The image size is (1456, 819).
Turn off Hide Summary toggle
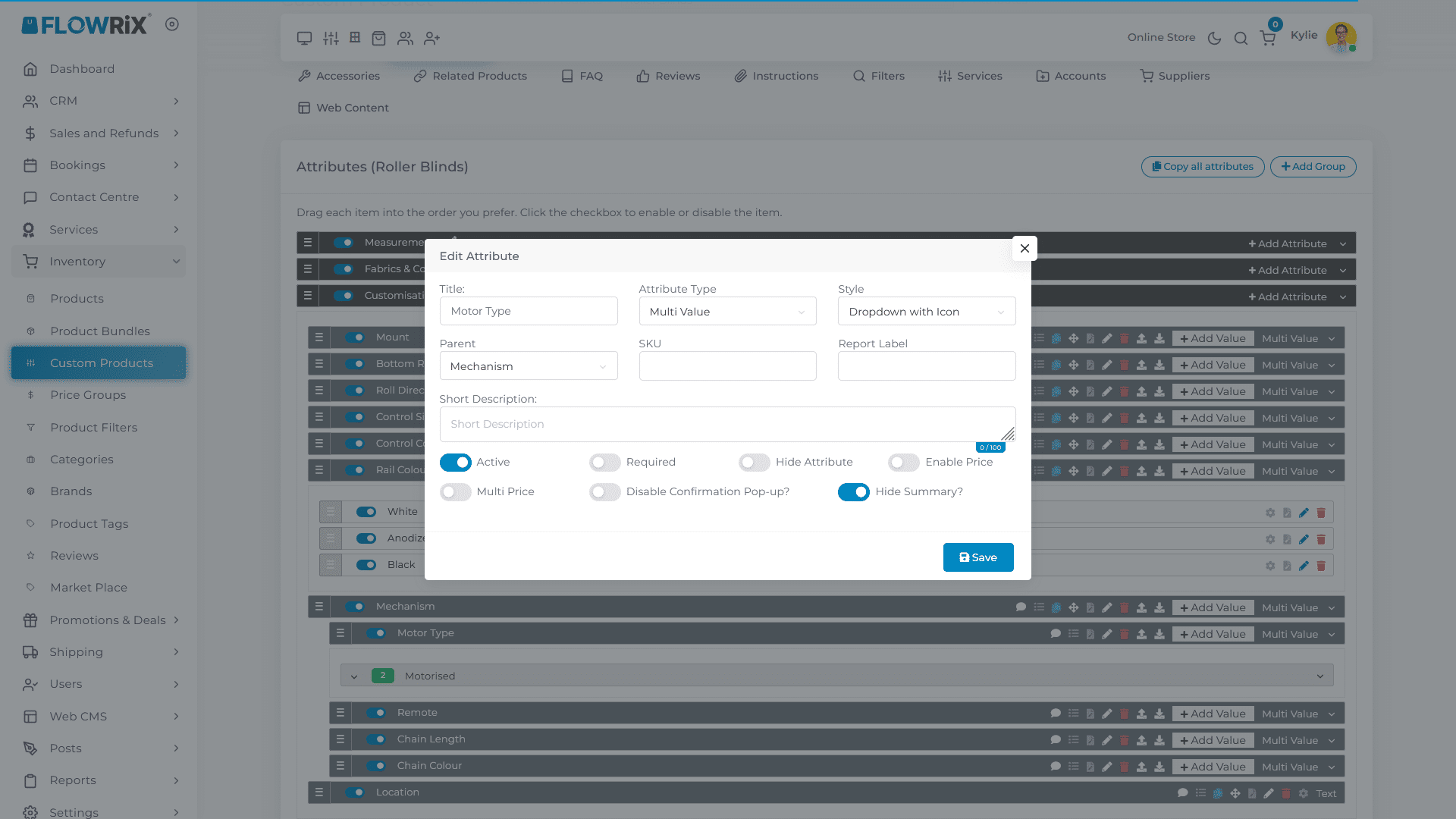[853, 491]
